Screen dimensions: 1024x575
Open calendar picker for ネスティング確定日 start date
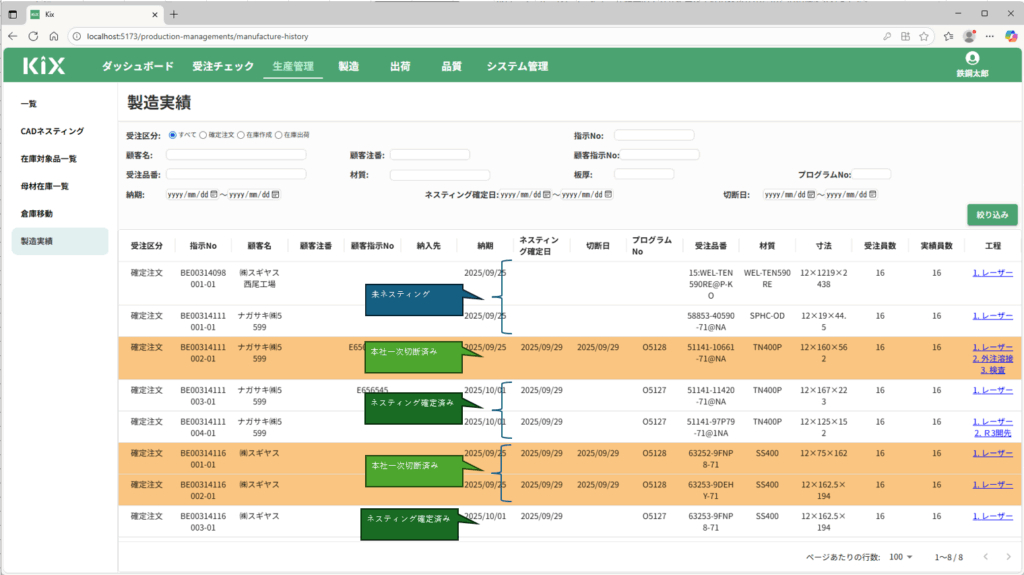(545, 194)
